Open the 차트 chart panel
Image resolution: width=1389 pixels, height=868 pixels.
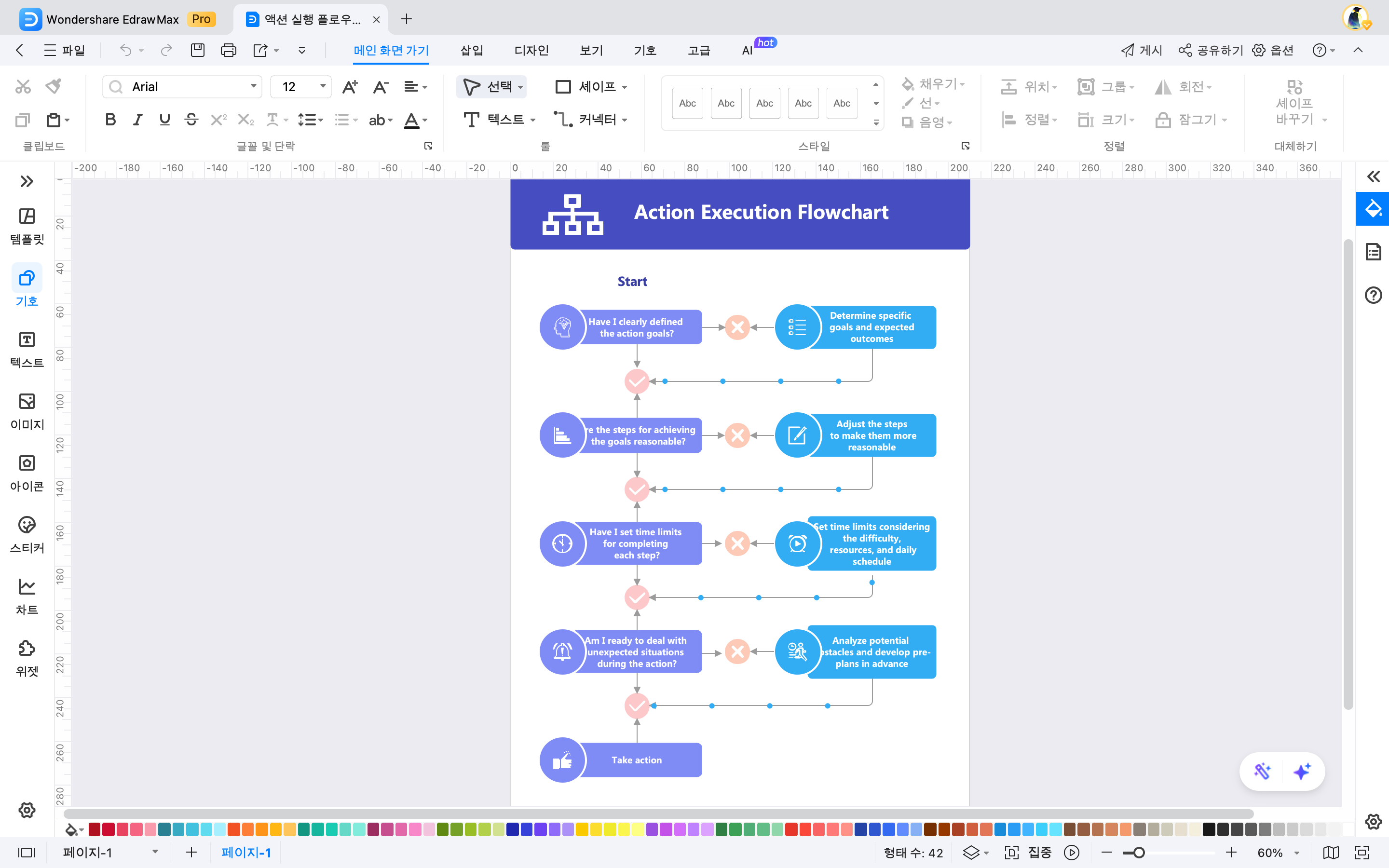tap(27, 587)
